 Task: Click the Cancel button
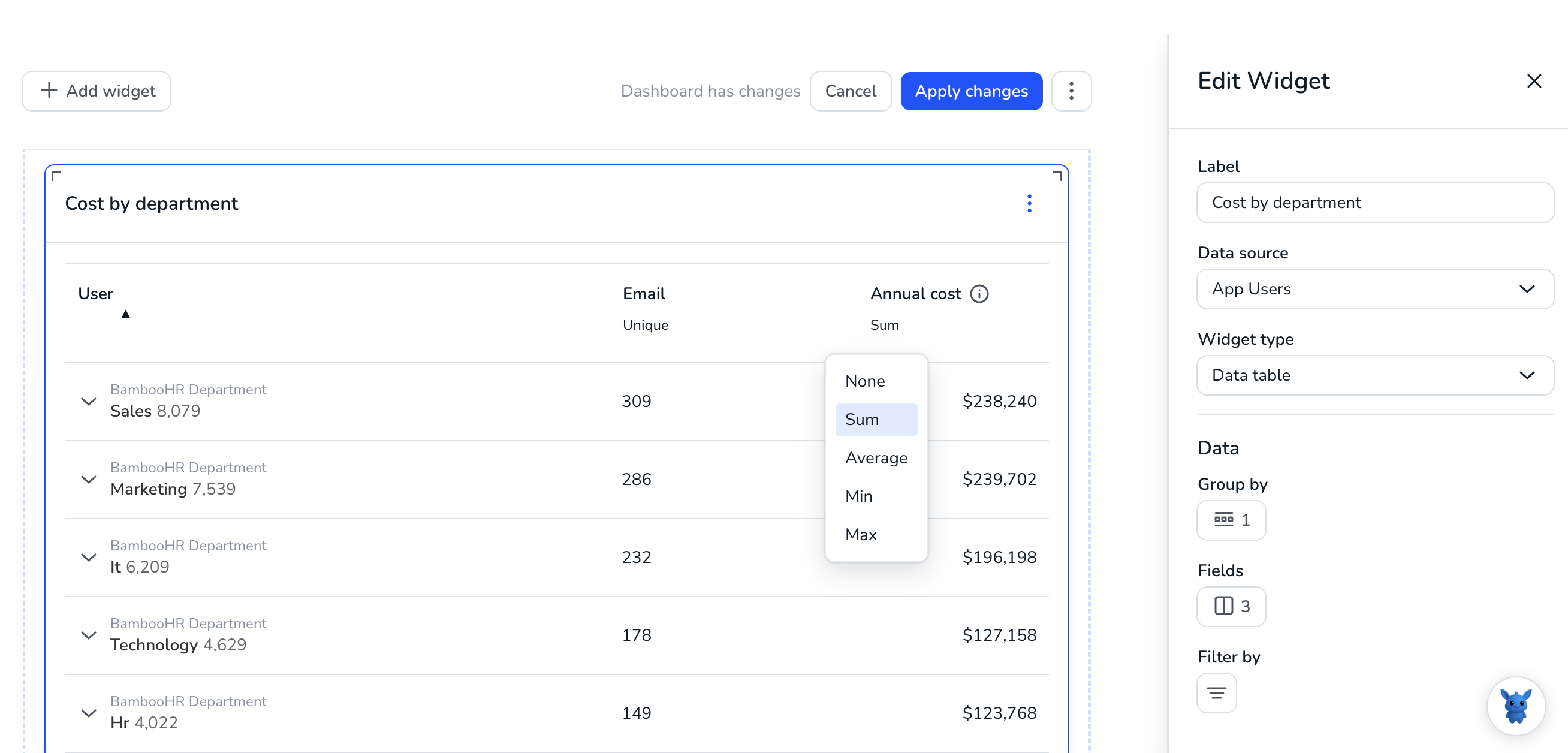pyautogui.click(x=851, y=91)
